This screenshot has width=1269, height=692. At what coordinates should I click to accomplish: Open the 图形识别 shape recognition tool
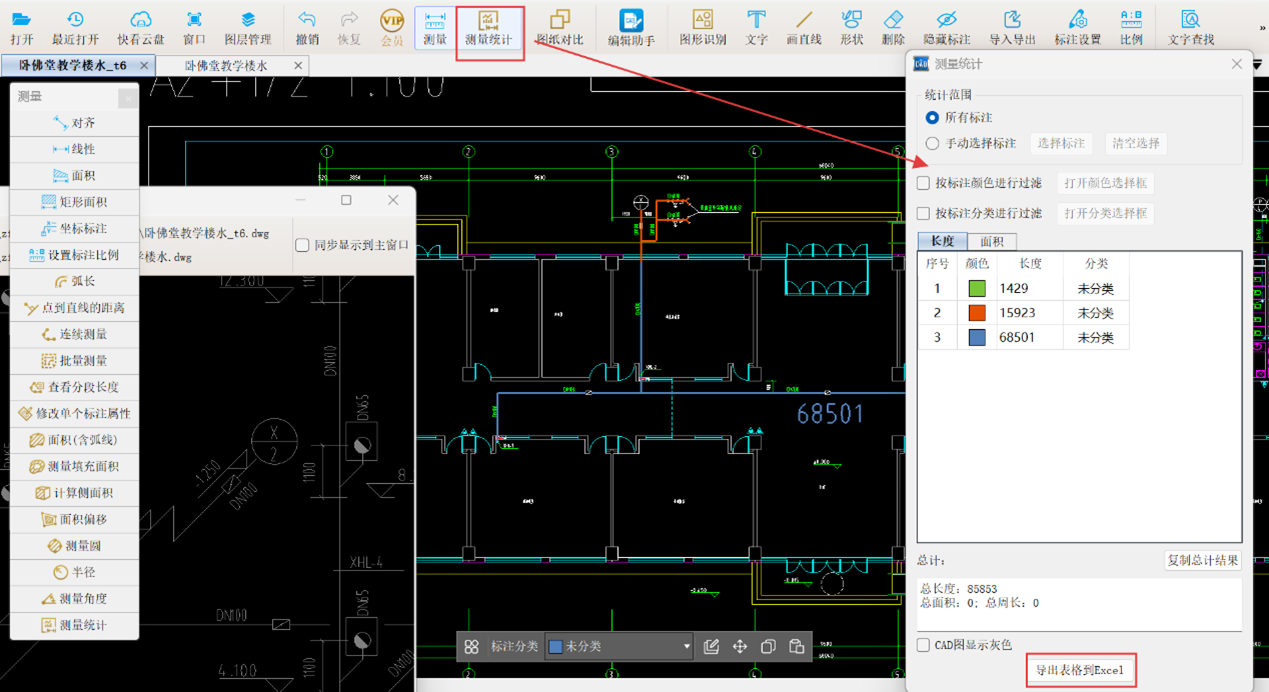702,27
